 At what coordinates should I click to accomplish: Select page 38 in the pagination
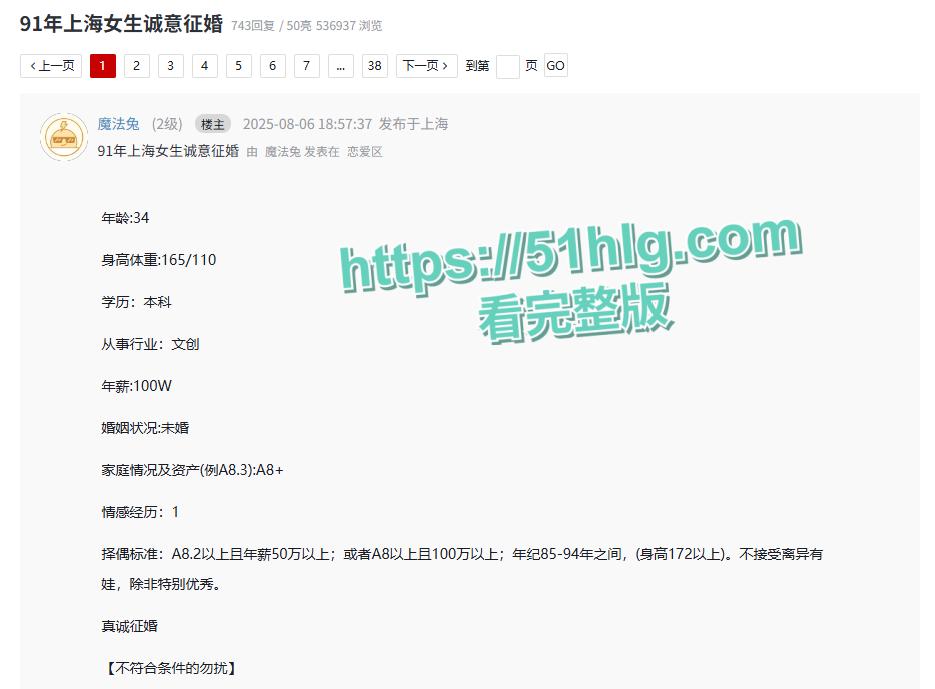[x=375, y=65]
